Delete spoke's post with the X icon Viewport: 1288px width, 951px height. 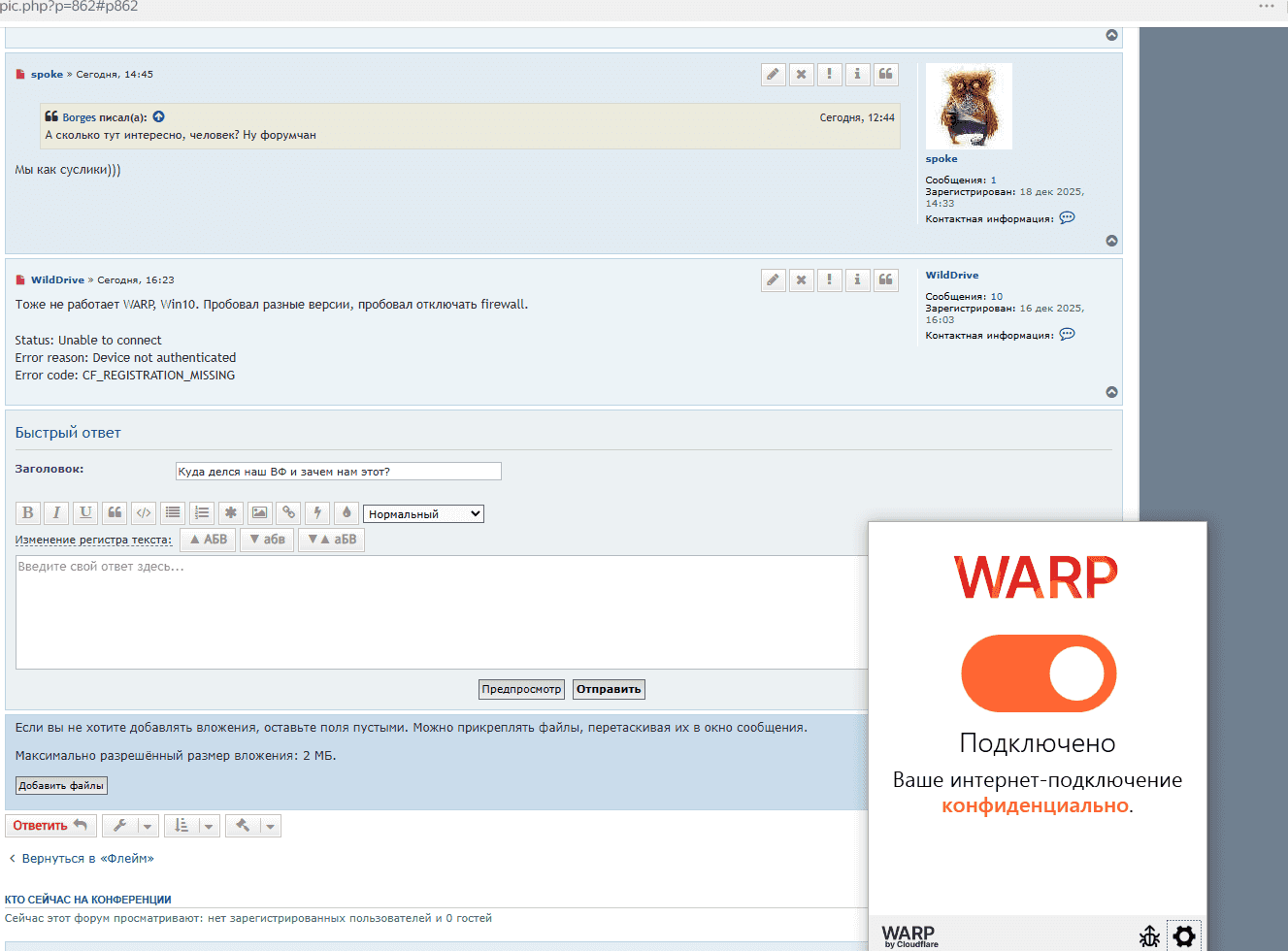click(802, 75)
